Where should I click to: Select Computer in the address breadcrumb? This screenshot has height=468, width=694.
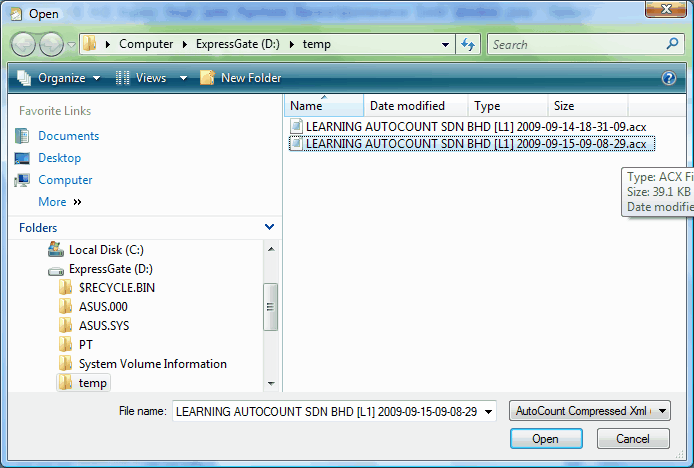146,44
